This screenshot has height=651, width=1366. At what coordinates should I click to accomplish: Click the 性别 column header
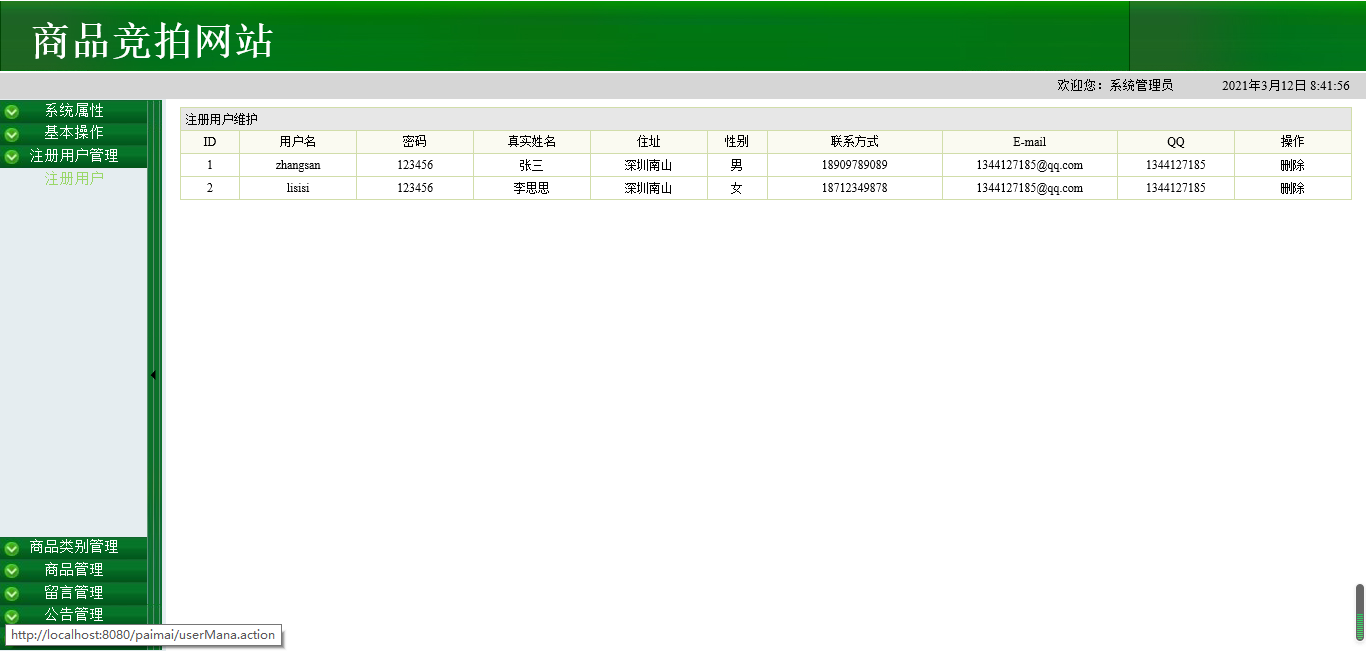737,142
